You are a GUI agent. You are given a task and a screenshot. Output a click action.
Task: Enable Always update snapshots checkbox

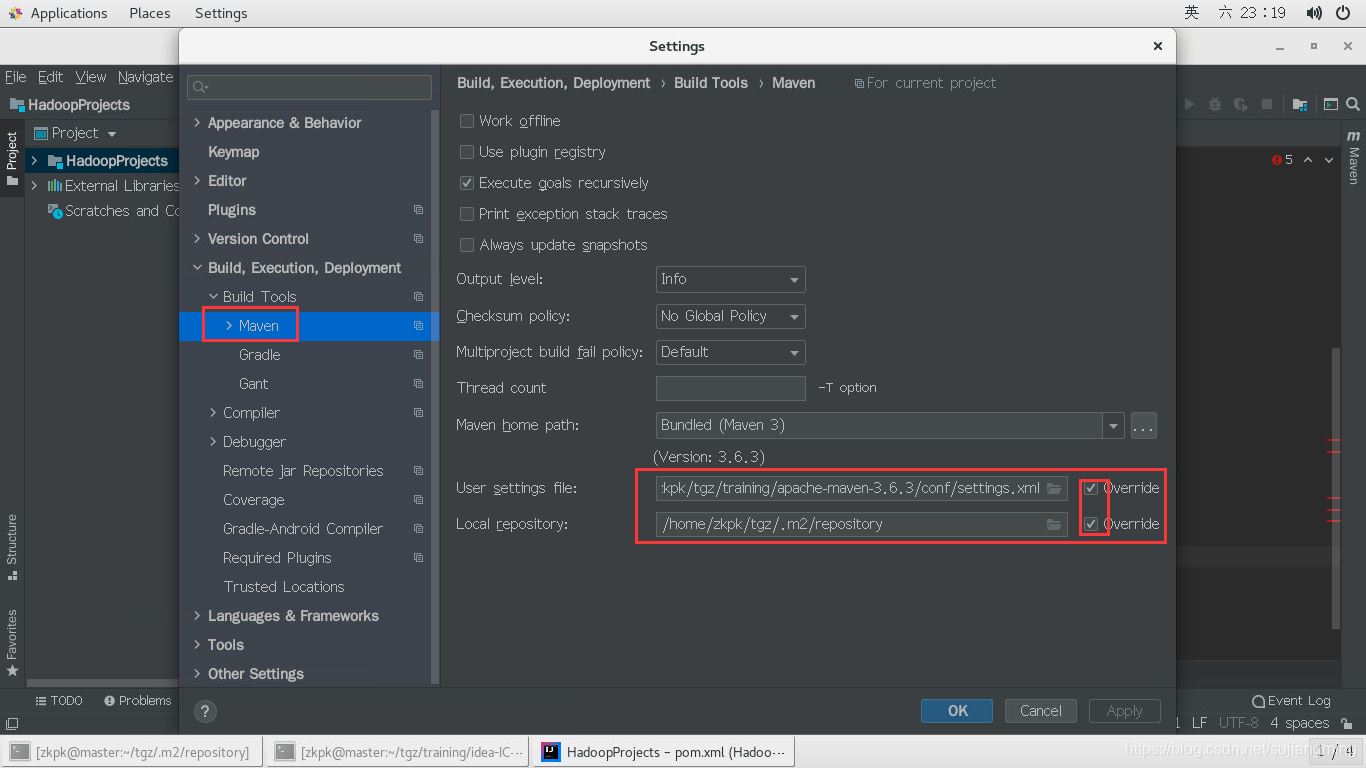coord(466,245)
